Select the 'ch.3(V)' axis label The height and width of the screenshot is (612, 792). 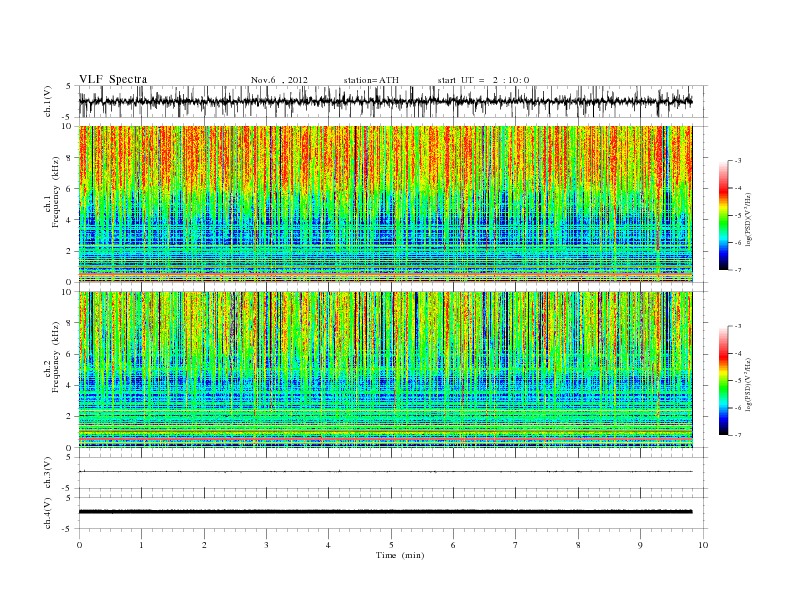[x=48, y=473]
